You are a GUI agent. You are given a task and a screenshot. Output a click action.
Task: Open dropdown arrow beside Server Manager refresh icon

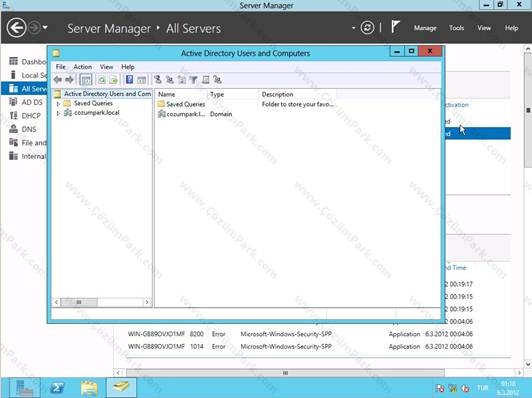tap(354, 28)
